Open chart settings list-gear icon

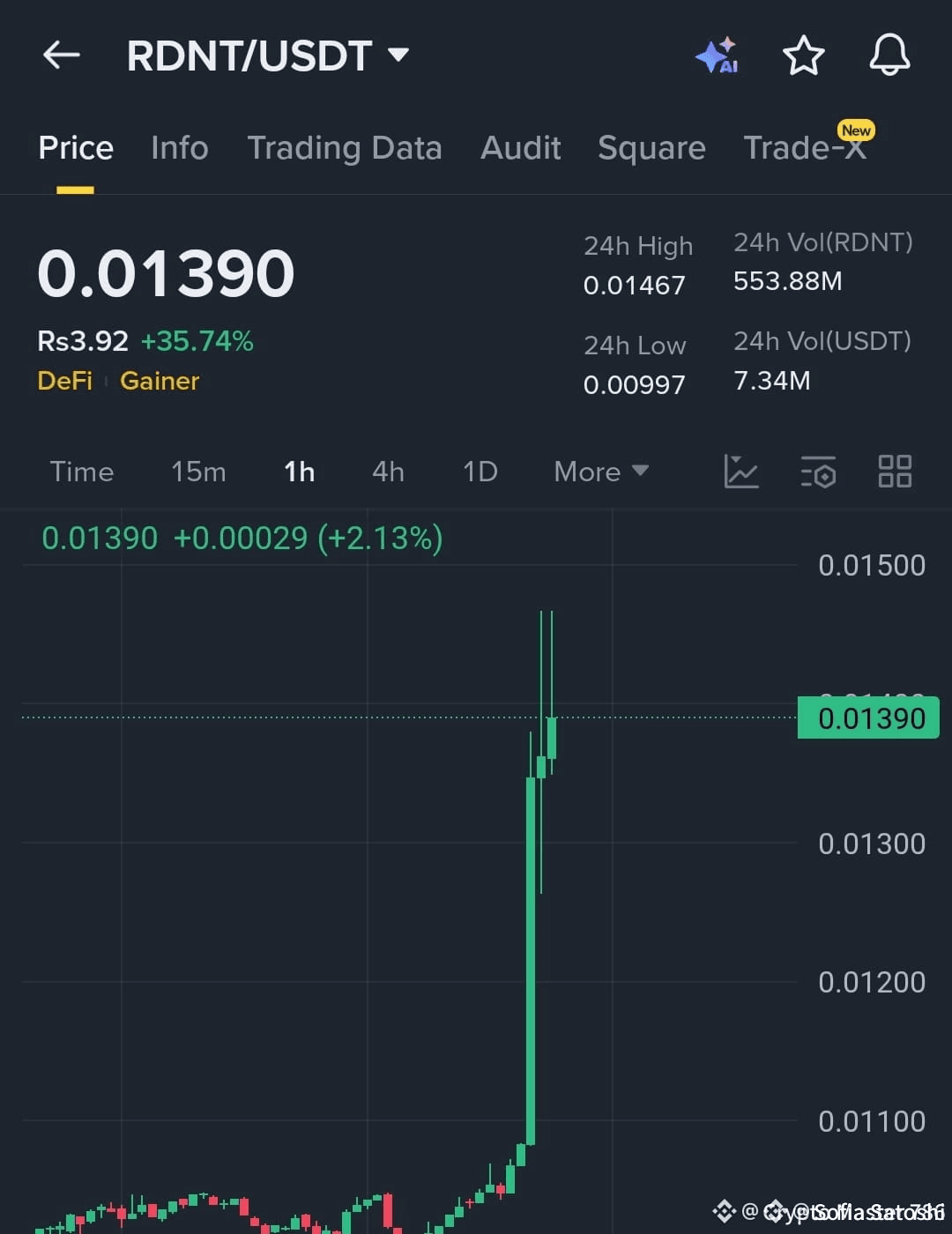pyautogui.click(x=818, y=472)
